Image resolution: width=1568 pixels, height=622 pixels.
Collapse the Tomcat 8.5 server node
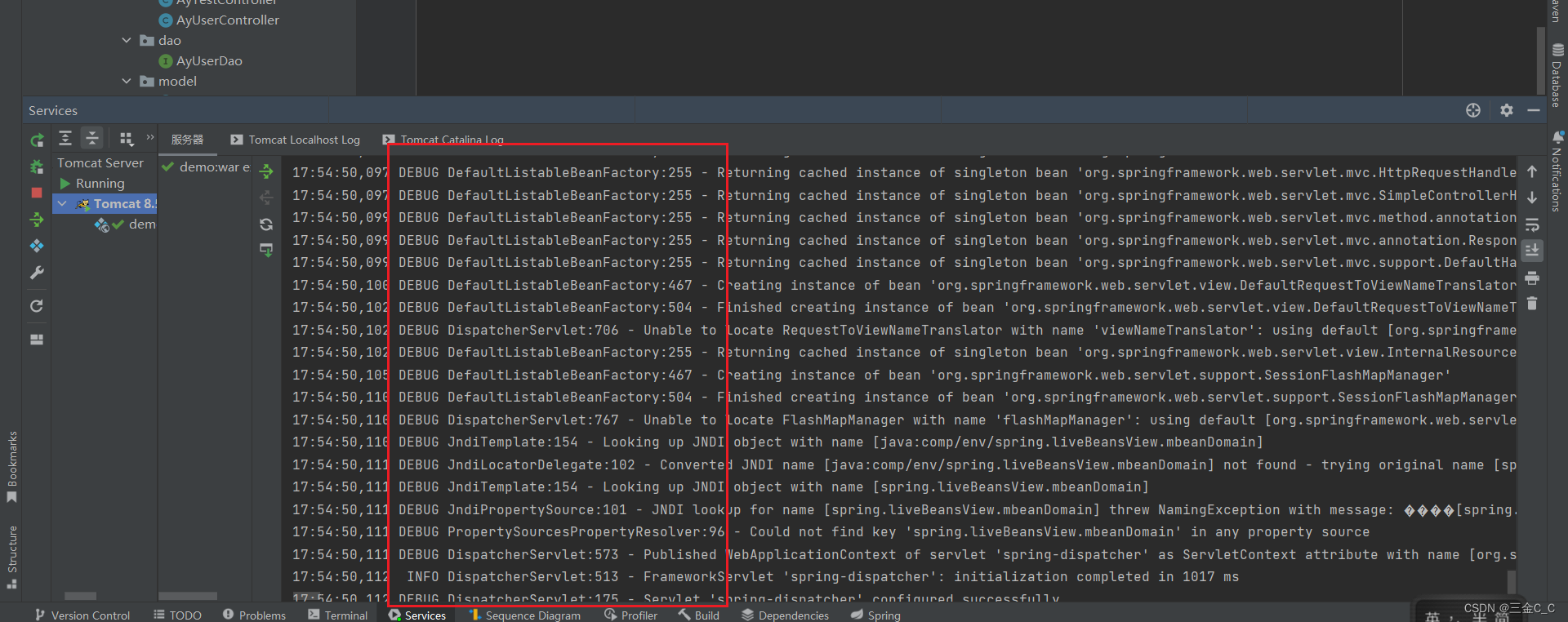coord(63,203)
